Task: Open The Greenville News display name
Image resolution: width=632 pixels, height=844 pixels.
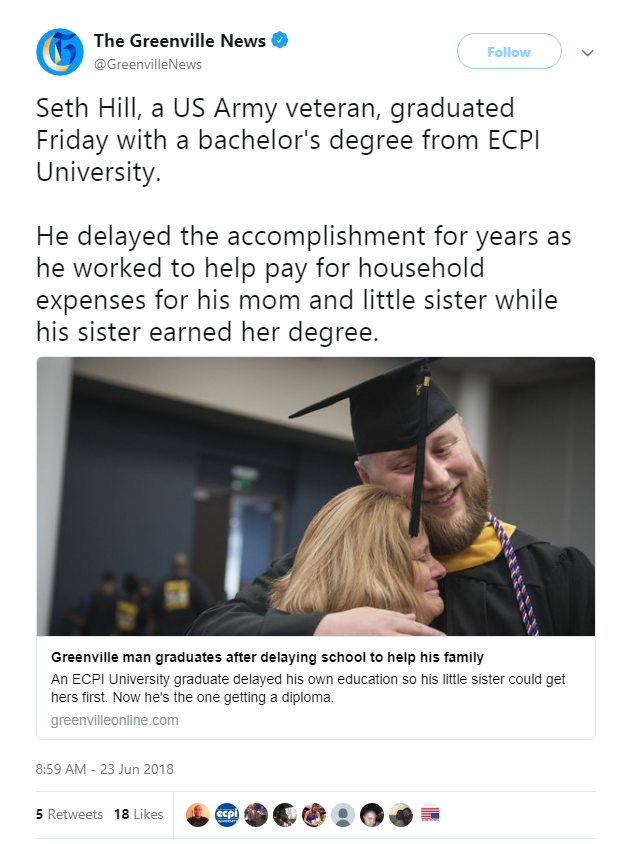Action: [180, 40]
